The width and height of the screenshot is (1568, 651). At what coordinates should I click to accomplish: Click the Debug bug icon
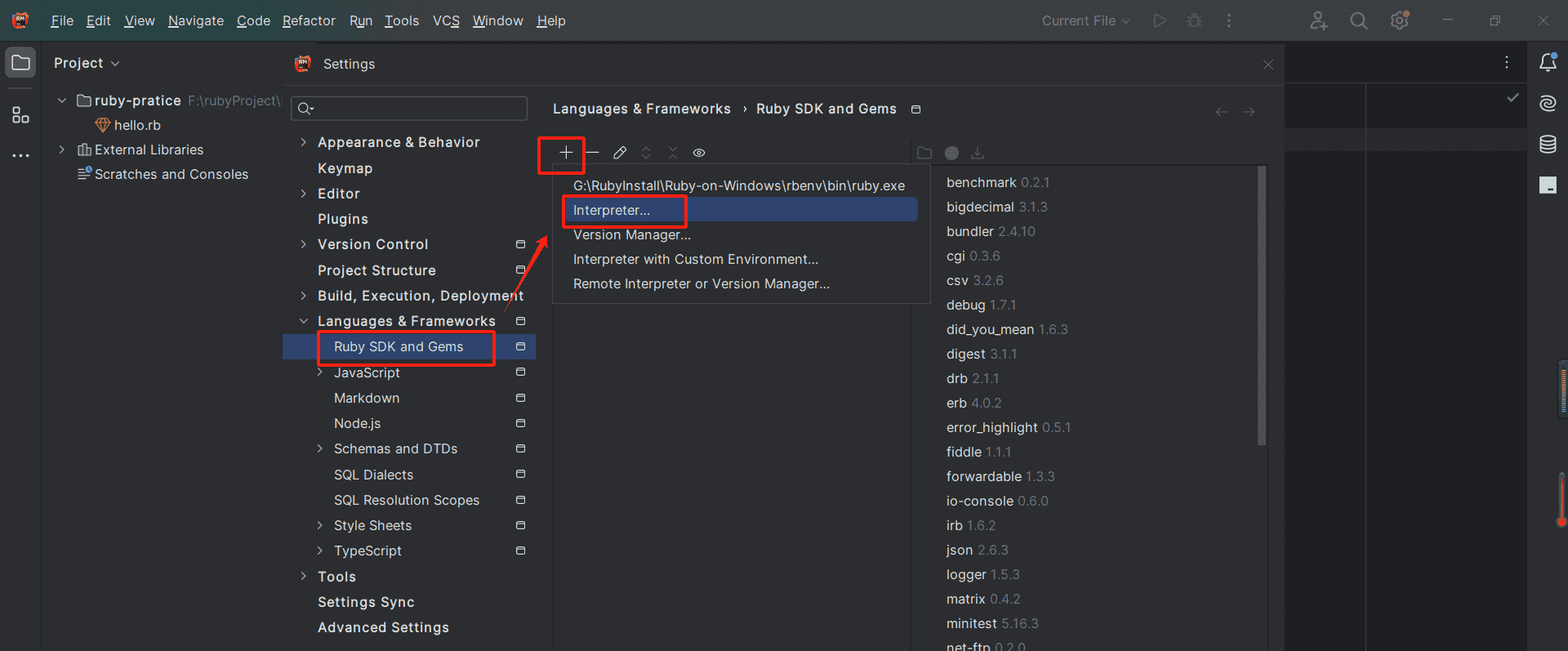(1194, 20)
